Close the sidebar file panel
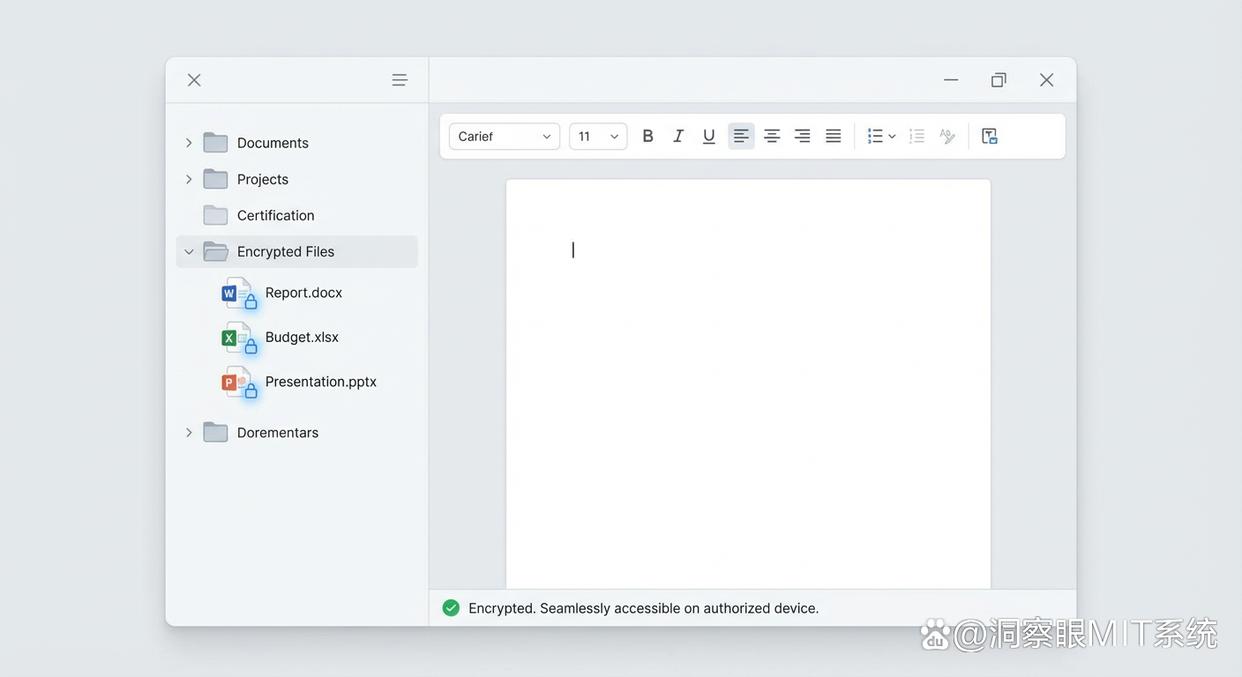1242x677 pixels. pos(194,80)
